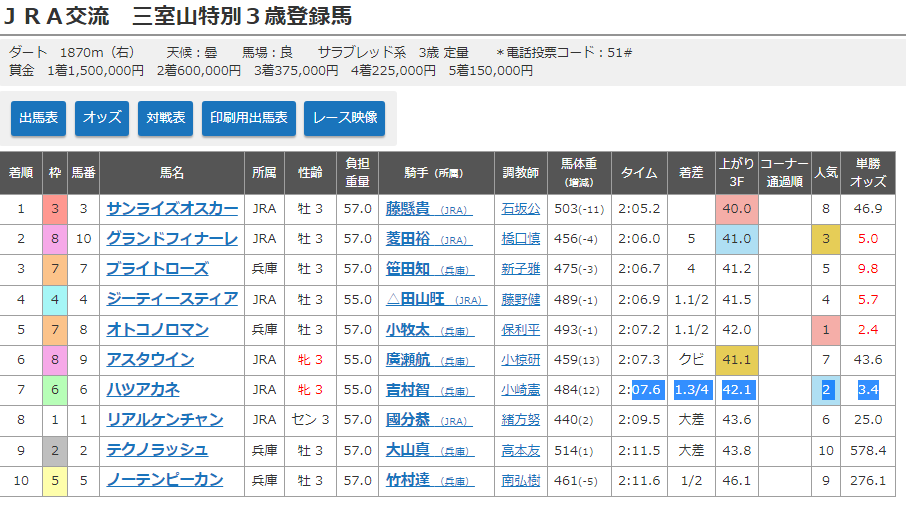This screenshot has width=906, height=513.
Task: Click the 着順 column header
Action: (x=21, y=173)
